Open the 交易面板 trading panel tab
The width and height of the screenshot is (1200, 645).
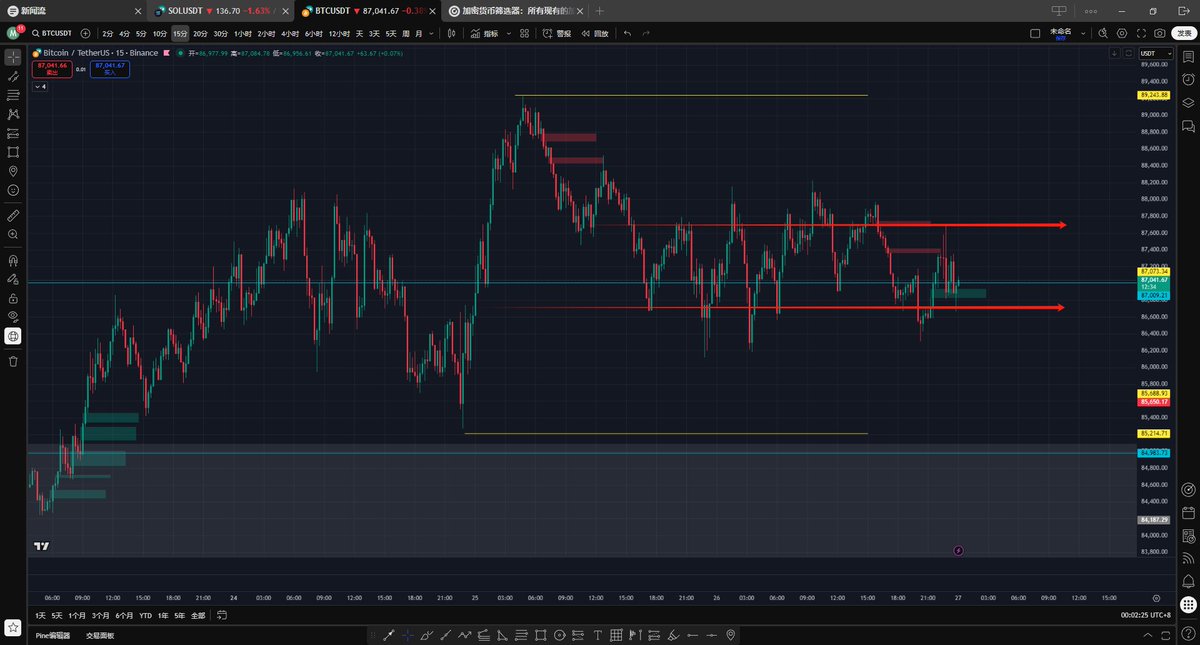click(100, 635)
